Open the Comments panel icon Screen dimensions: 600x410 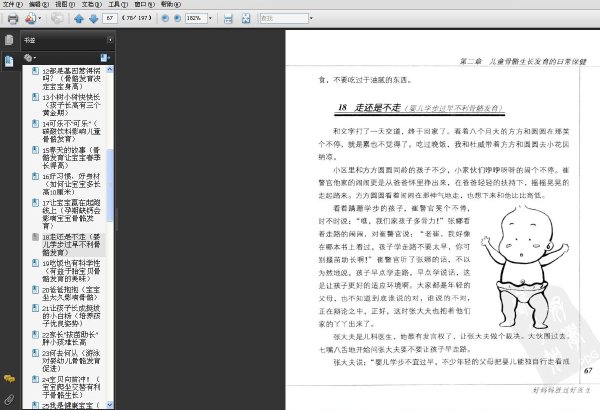9,379
